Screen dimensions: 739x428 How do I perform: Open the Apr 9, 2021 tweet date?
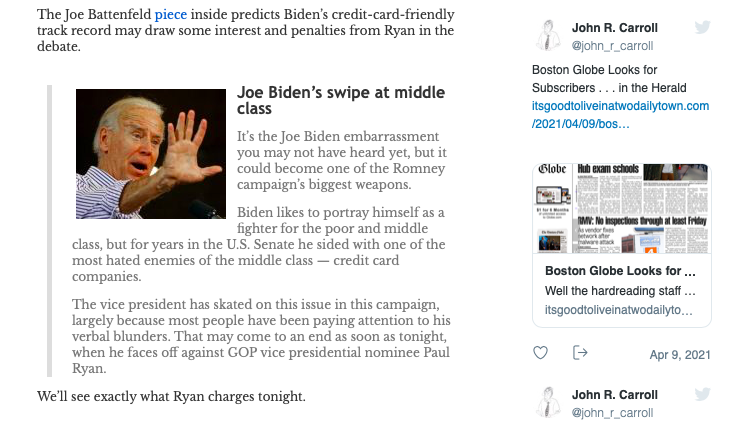pyautogui.click(x=679, y=354)
